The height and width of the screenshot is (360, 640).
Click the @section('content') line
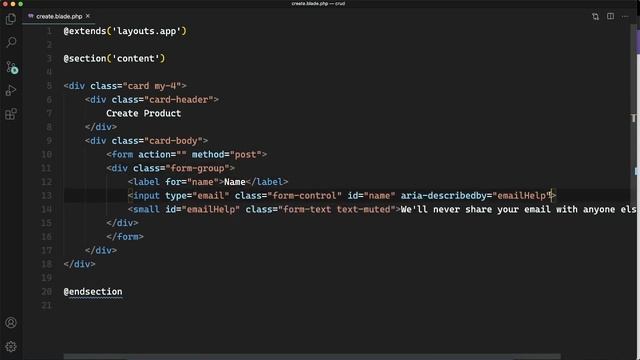(114, 58)
